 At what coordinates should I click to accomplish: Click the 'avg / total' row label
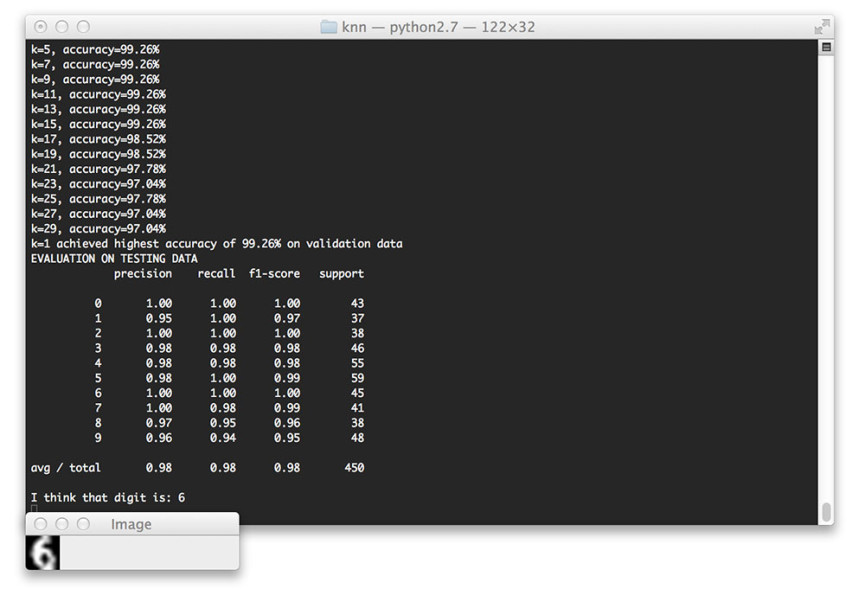(x=66, y=467)
